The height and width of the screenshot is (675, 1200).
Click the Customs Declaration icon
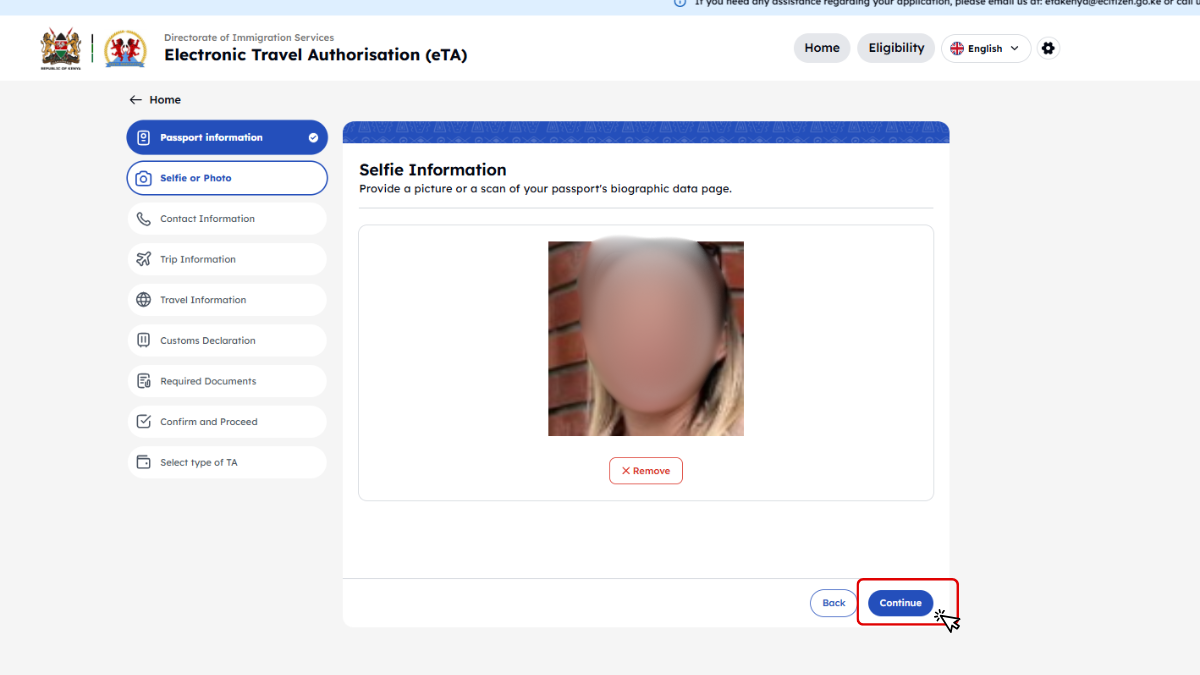tap(143, 340)
